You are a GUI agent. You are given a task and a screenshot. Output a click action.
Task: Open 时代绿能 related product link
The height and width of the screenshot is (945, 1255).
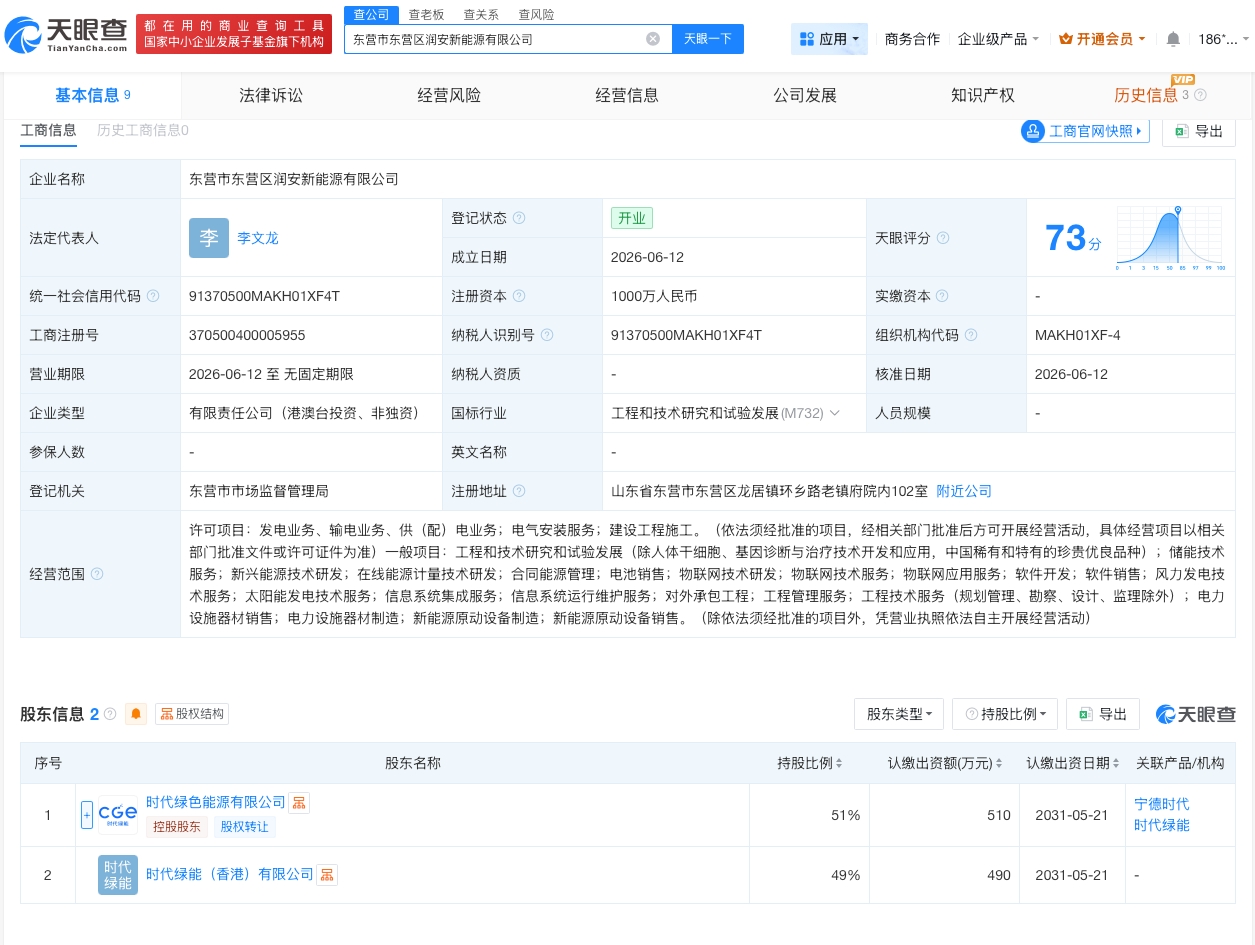click(x=1162, y=825)
